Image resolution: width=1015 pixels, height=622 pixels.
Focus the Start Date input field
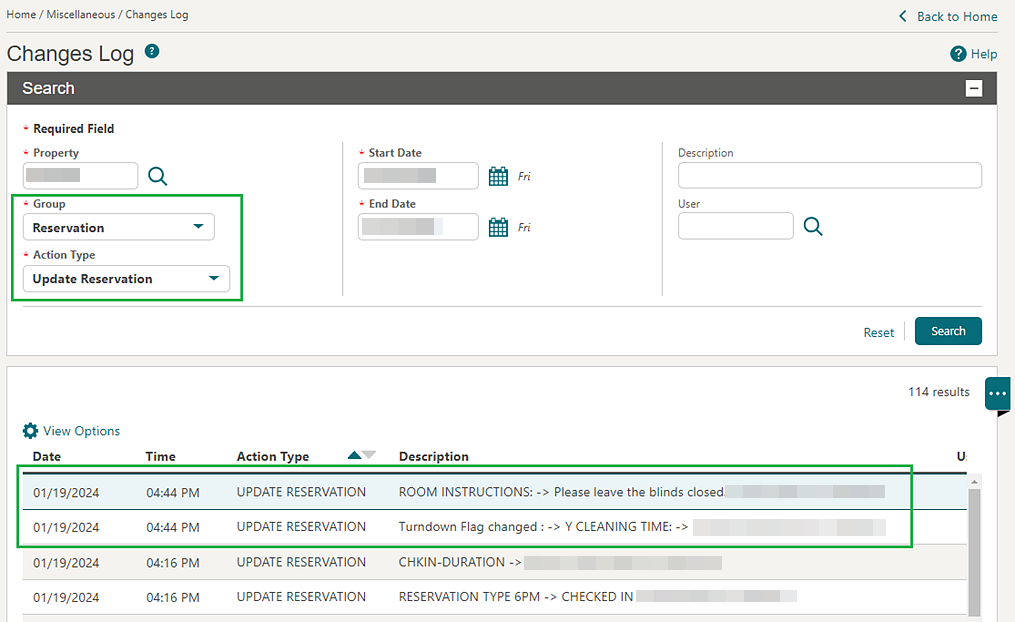click(x=418, y=175)
